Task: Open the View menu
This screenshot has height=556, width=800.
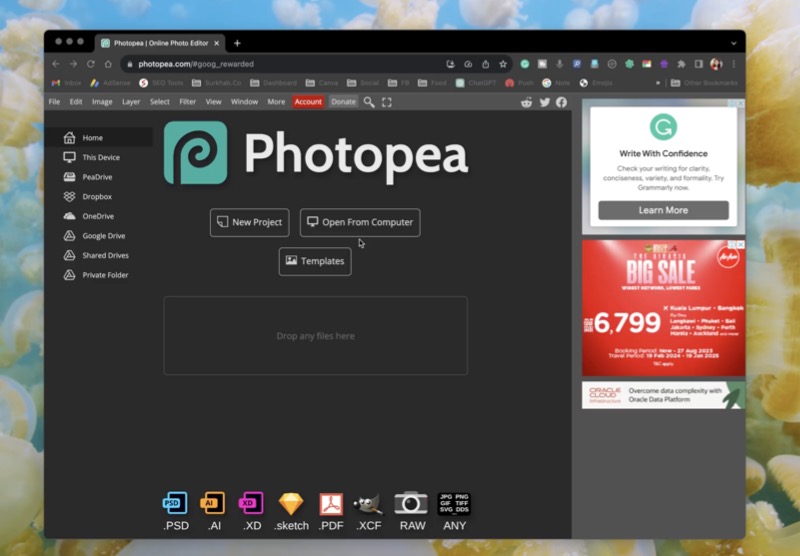Action: tap(213, 102)
